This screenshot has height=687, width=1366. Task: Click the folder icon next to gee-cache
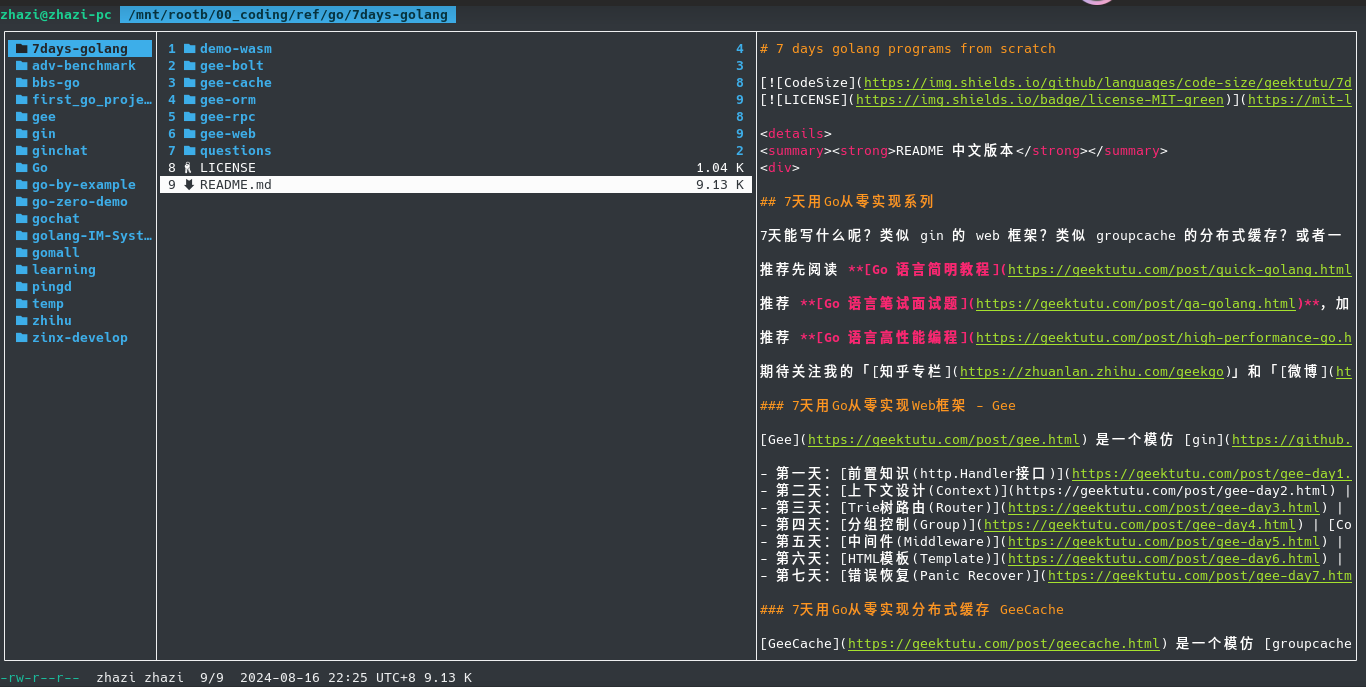coord(189,83)
